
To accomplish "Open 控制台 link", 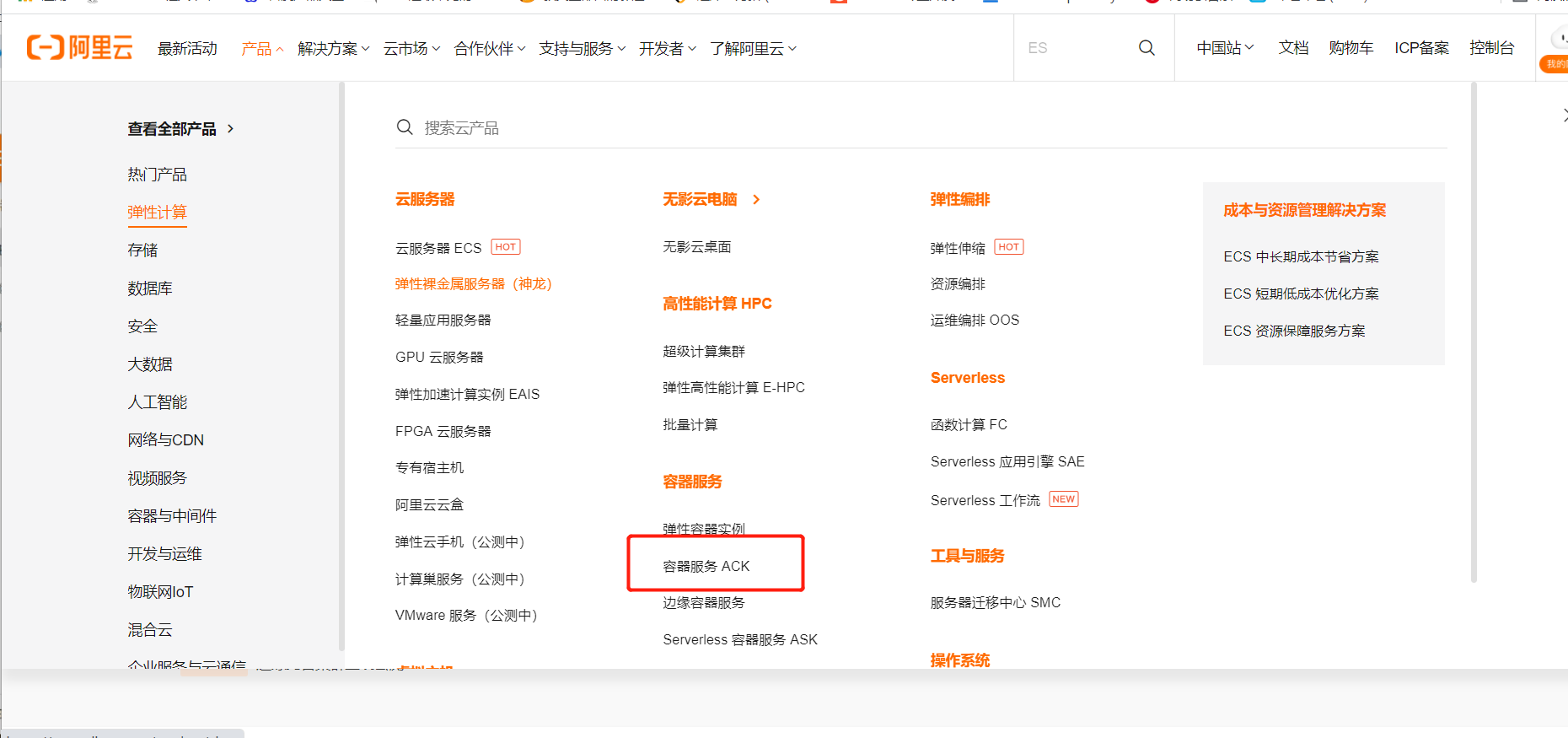I will pos(1491,48).
